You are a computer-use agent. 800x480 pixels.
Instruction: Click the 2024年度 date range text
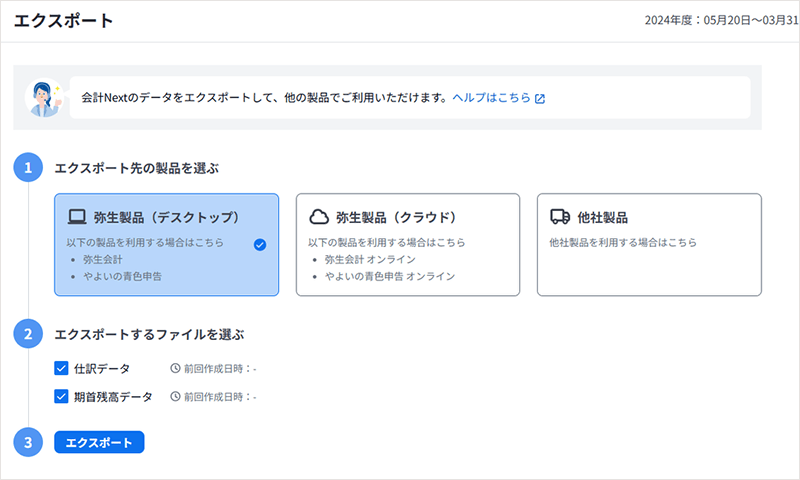(721, 20)
